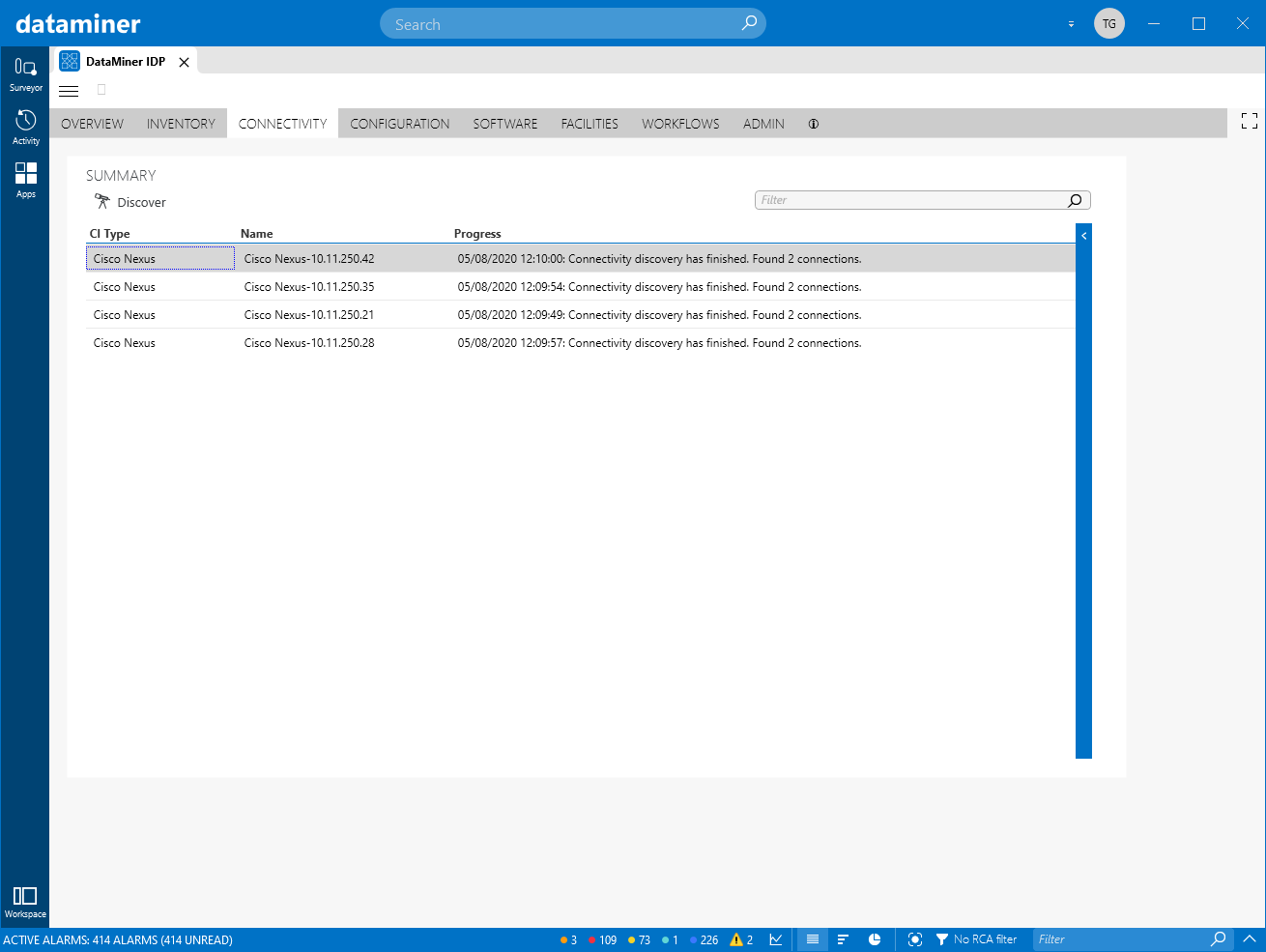Viewport: 1266px width, 952px height.
Task: Open the Apps sidebar panel
Action: 25,180
